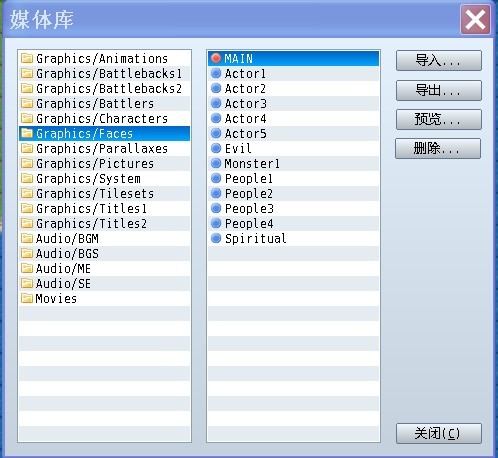This screenshot has width=498, height=458.
Task: Close the 媒体库 dialog with the X
Action: click(475, 19)
